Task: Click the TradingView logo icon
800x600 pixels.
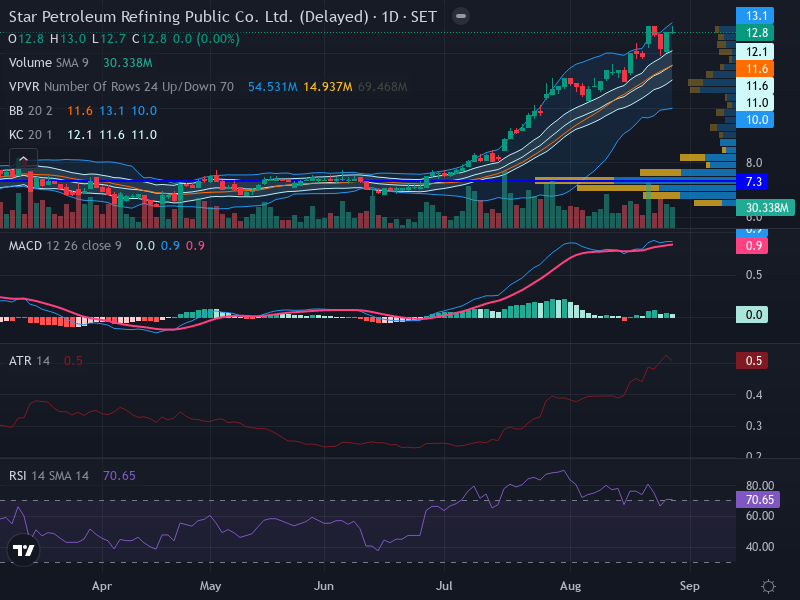Action: 23,550
